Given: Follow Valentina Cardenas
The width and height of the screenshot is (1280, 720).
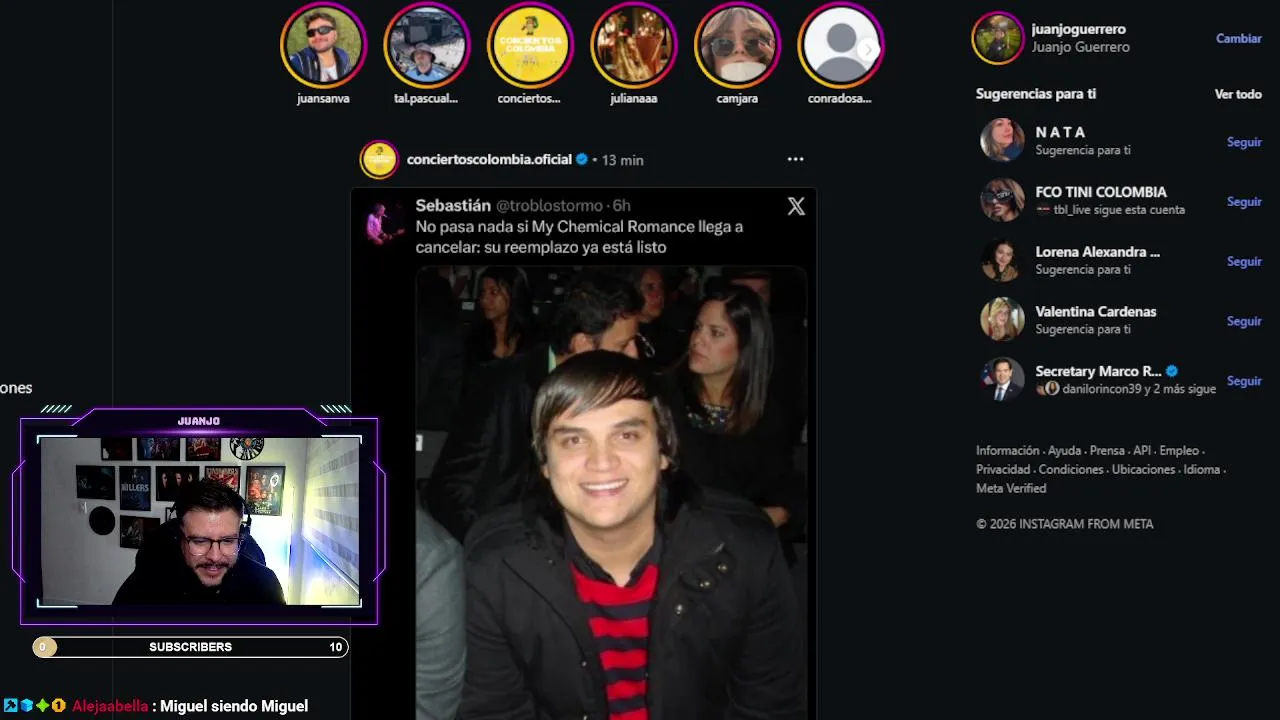Looking at the screenshot, I should pyautogui.click(x=1244, y=321).
